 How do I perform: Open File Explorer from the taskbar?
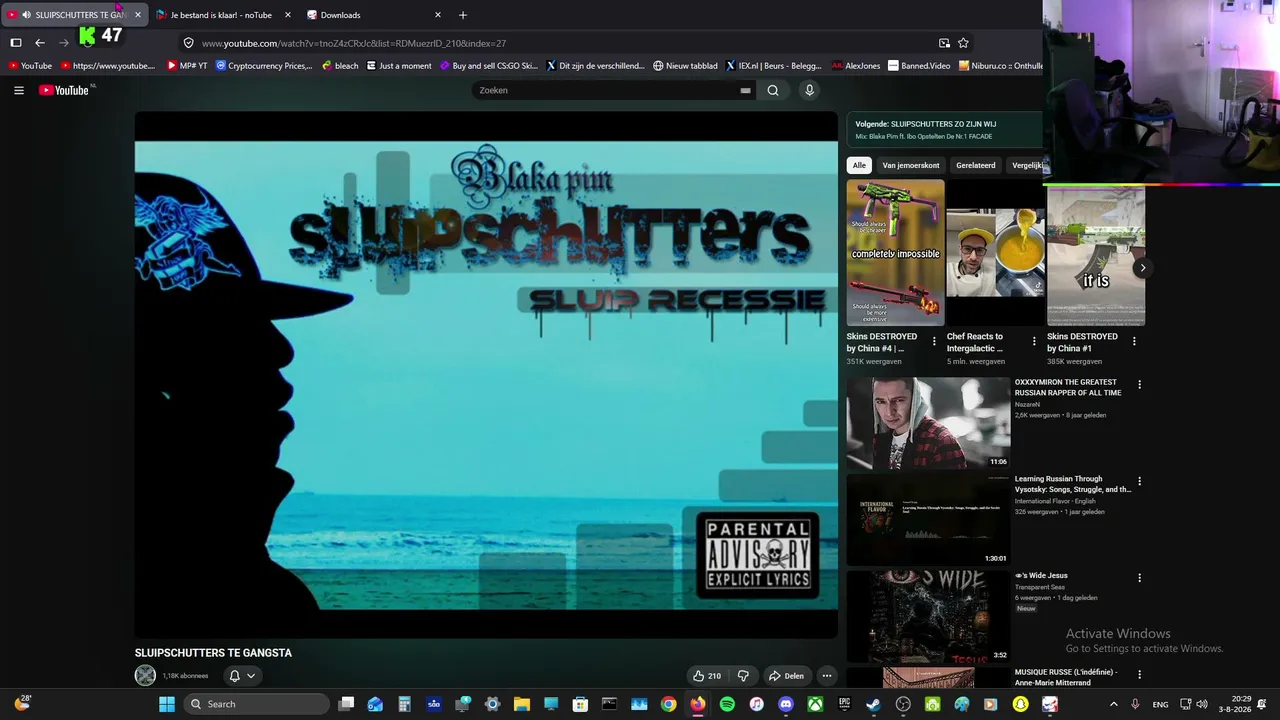(x=522, y=704)
